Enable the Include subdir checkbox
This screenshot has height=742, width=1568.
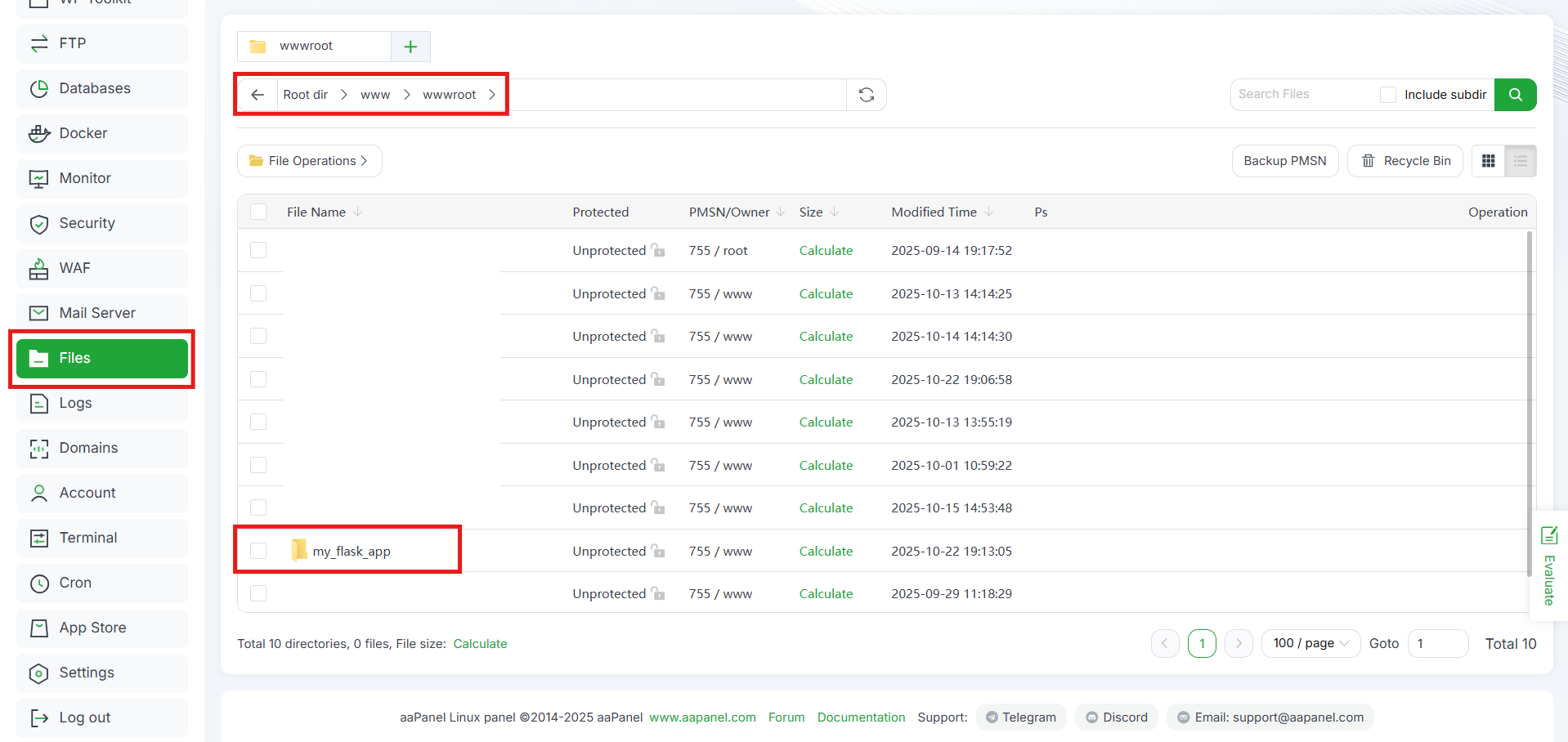pyautogui.click(x=1388, y=95)
